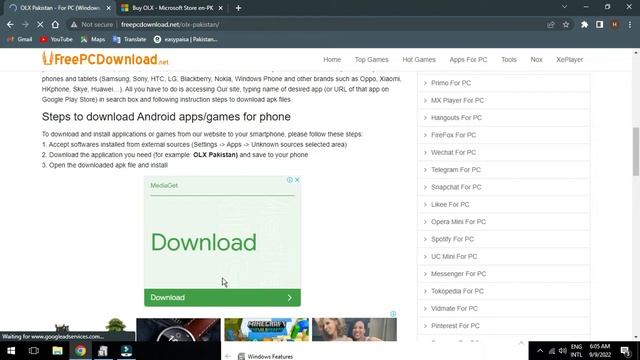Click the MediaGet advertiser label
This screenshot has width=640, height=360.
point(164,185)
